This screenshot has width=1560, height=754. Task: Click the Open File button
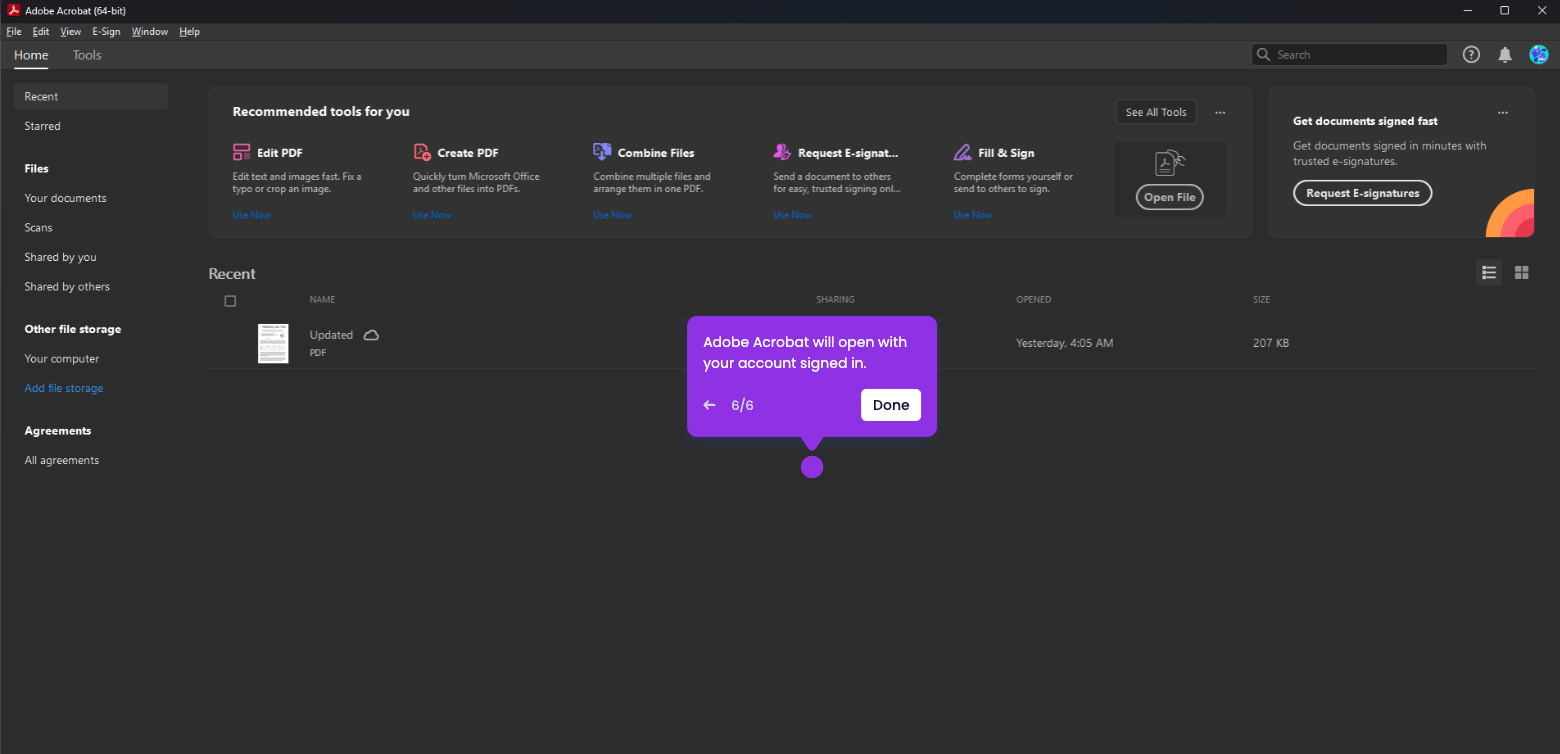point(1170,197)
